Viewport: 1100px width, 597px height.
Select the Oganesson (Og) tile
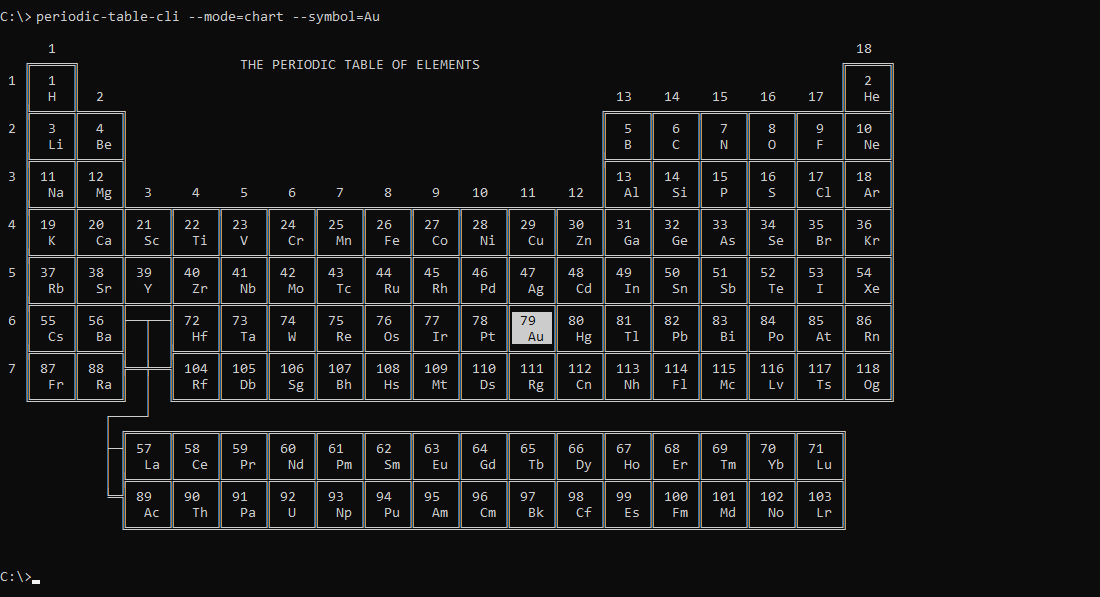pos(868,376)
